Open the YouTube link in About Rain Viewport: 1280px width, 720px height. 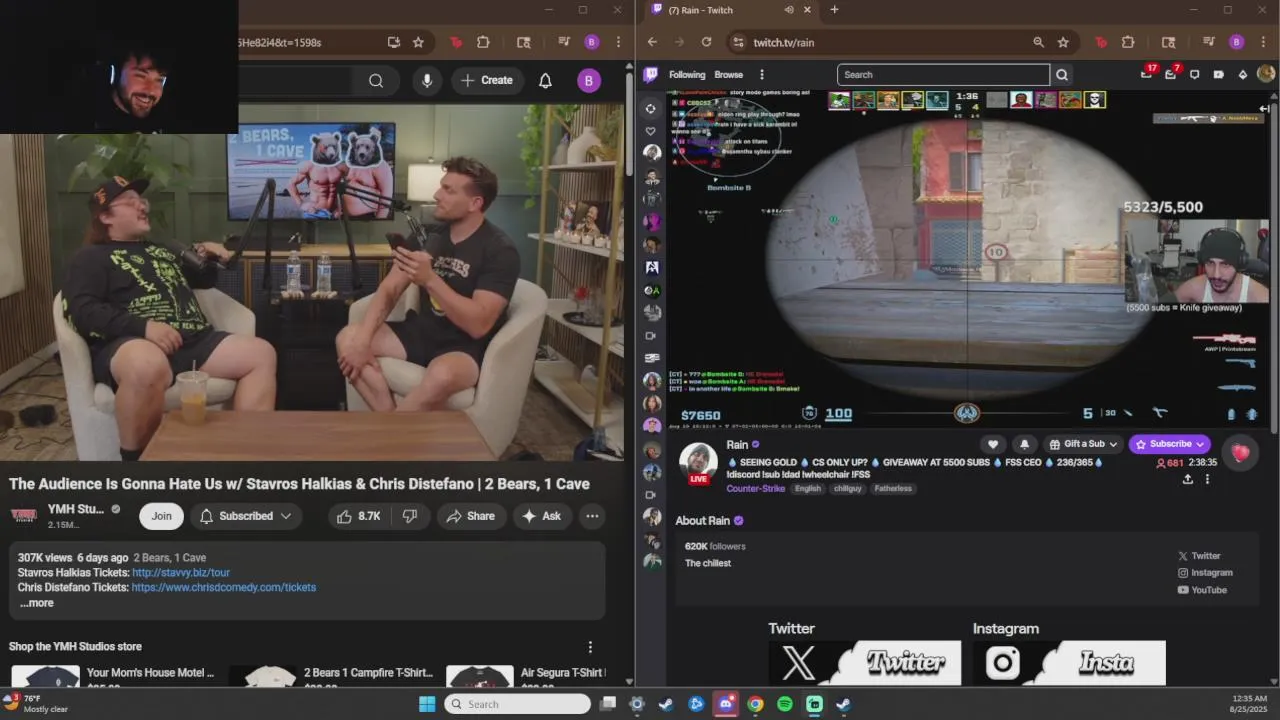(1202, 590)
